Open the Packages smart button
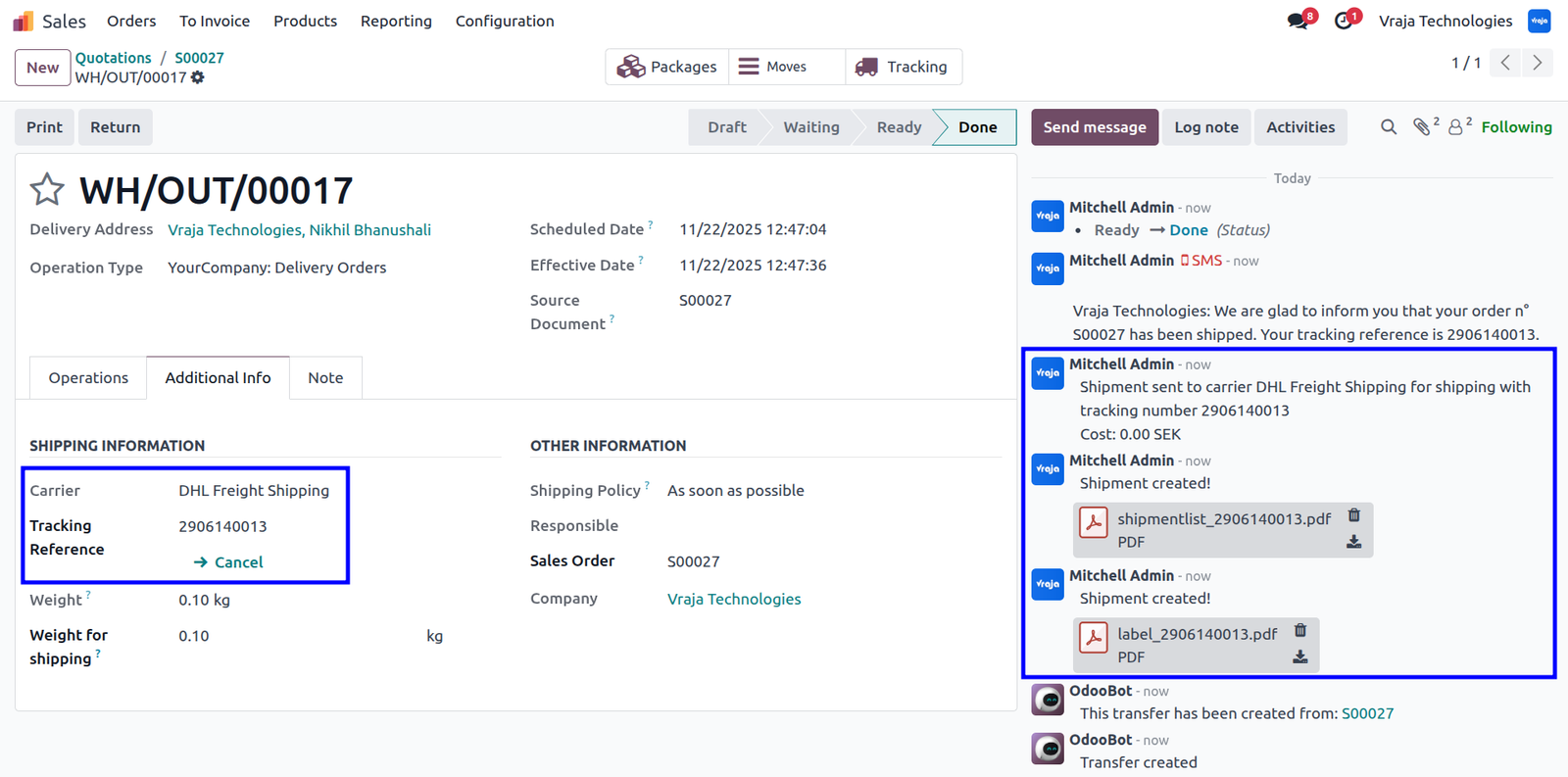1568x777 pixels. (x=666, y=67)
